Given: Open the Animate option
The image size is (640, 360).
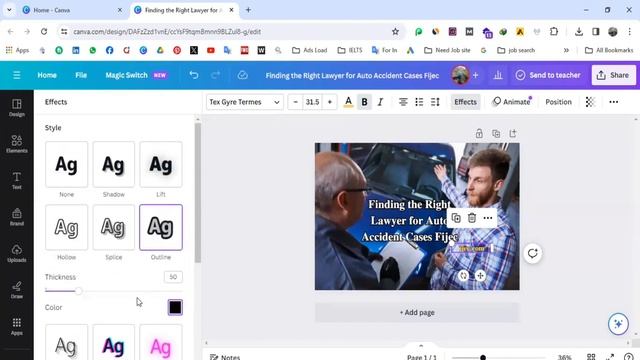Looking at the screenshot, I should (x=511, y=102).
